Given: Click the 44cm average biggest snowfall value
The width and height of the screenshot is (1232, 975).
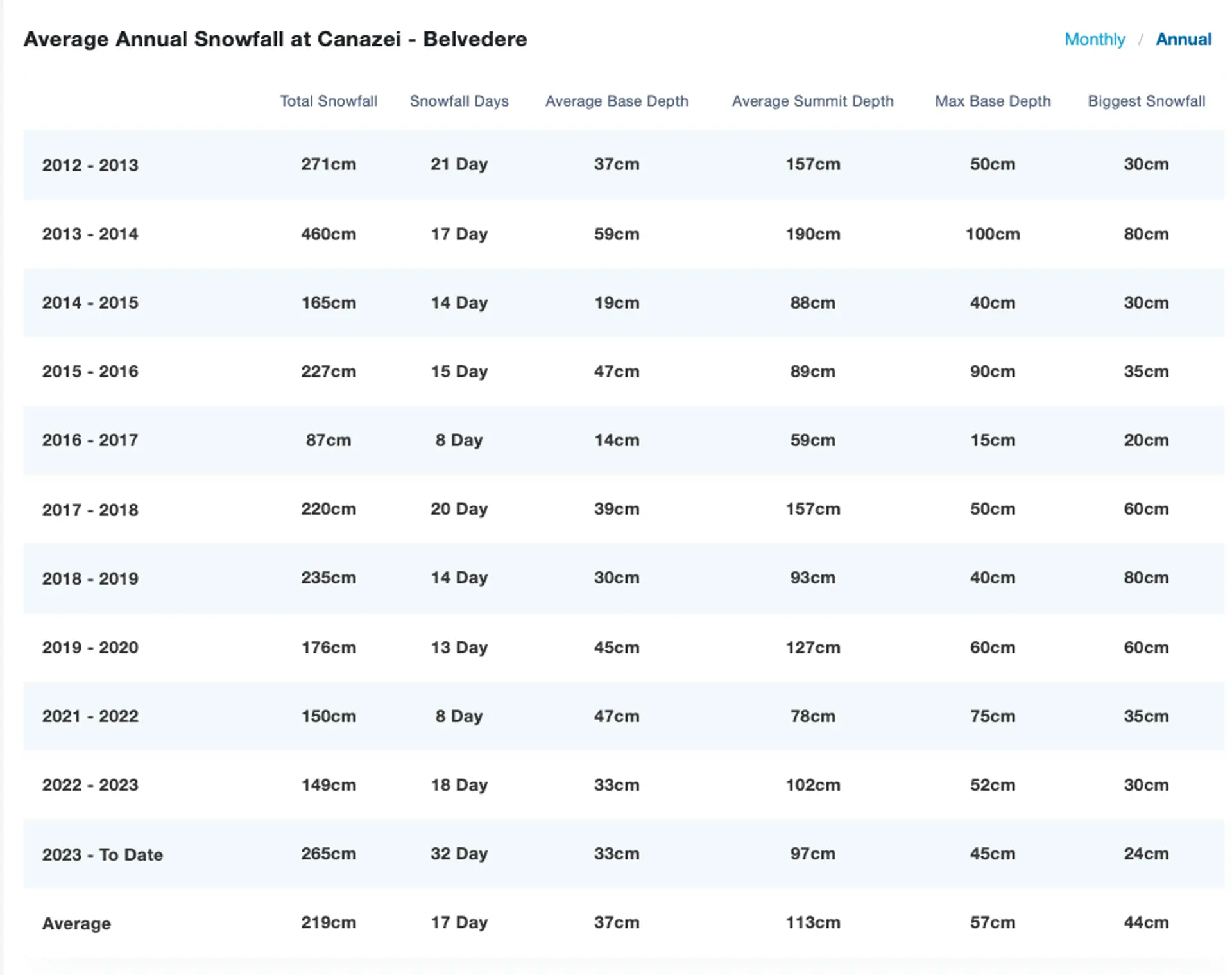Looking at the screenshot, I should [x=1146, y=922].
